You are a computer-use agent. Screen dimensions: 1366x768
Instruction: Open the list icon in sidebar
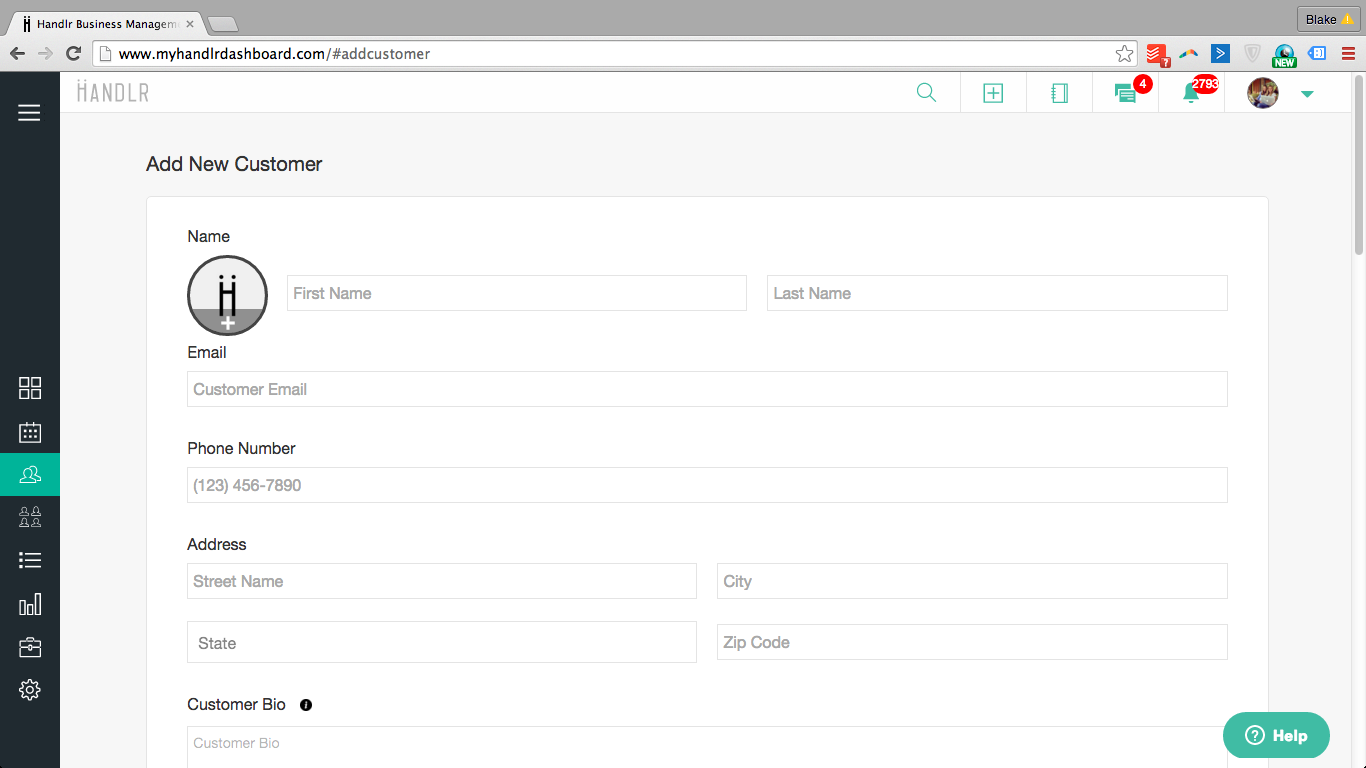coord(30,560)
